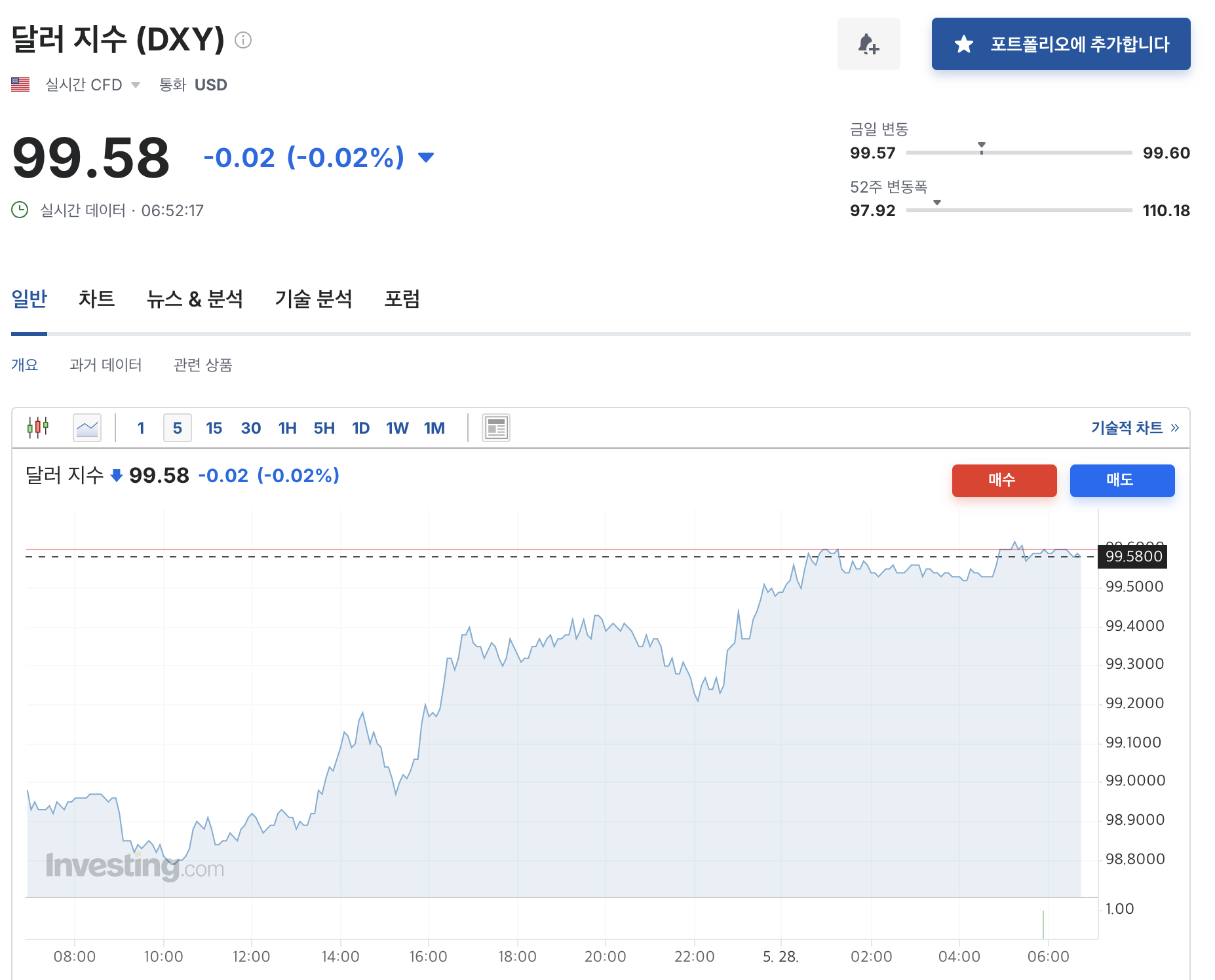Click the 16:00 time axis label
Viewport: 1215px width, 980px height.
pos(429,956)
